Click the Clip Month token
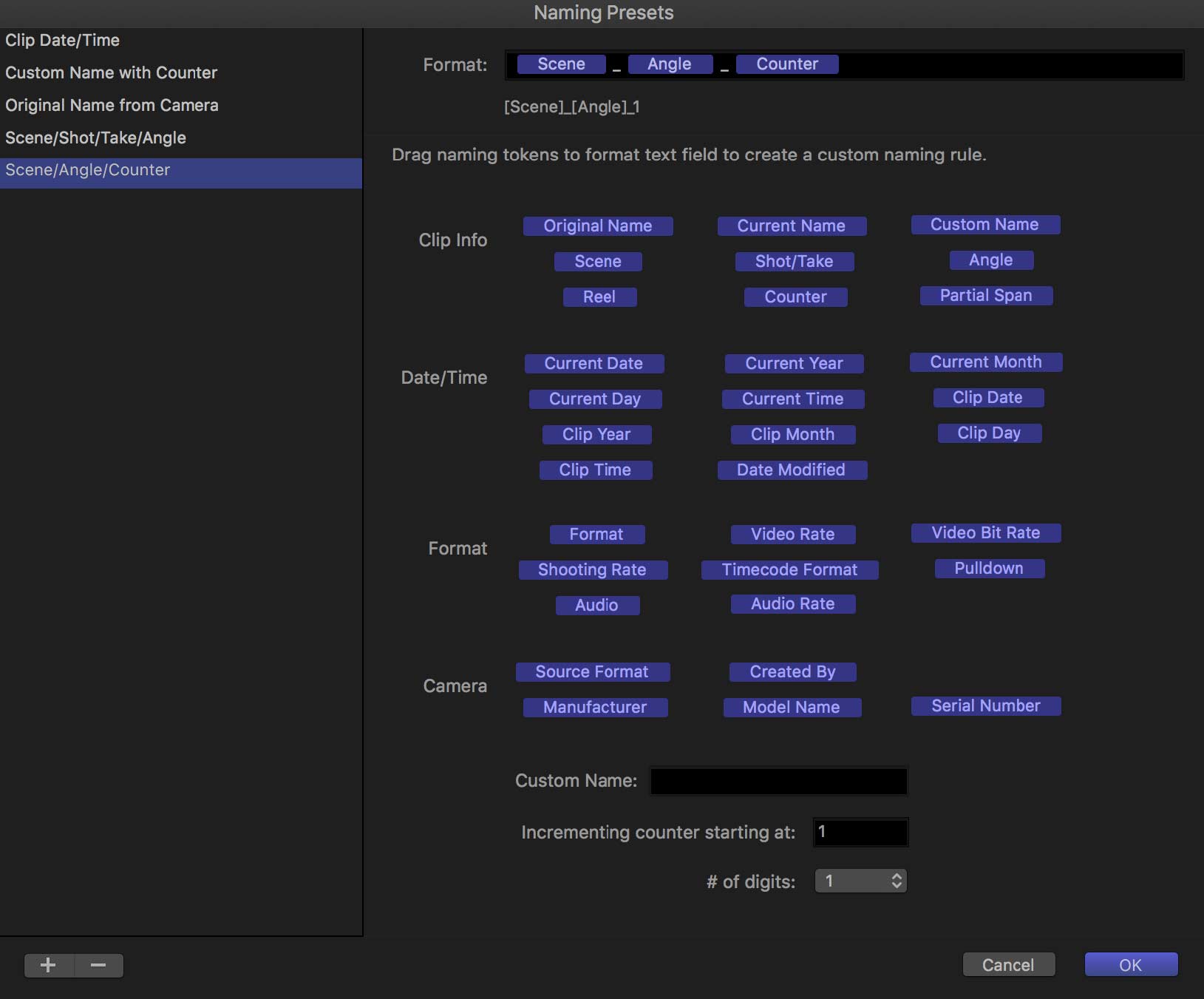 [793, 435]
